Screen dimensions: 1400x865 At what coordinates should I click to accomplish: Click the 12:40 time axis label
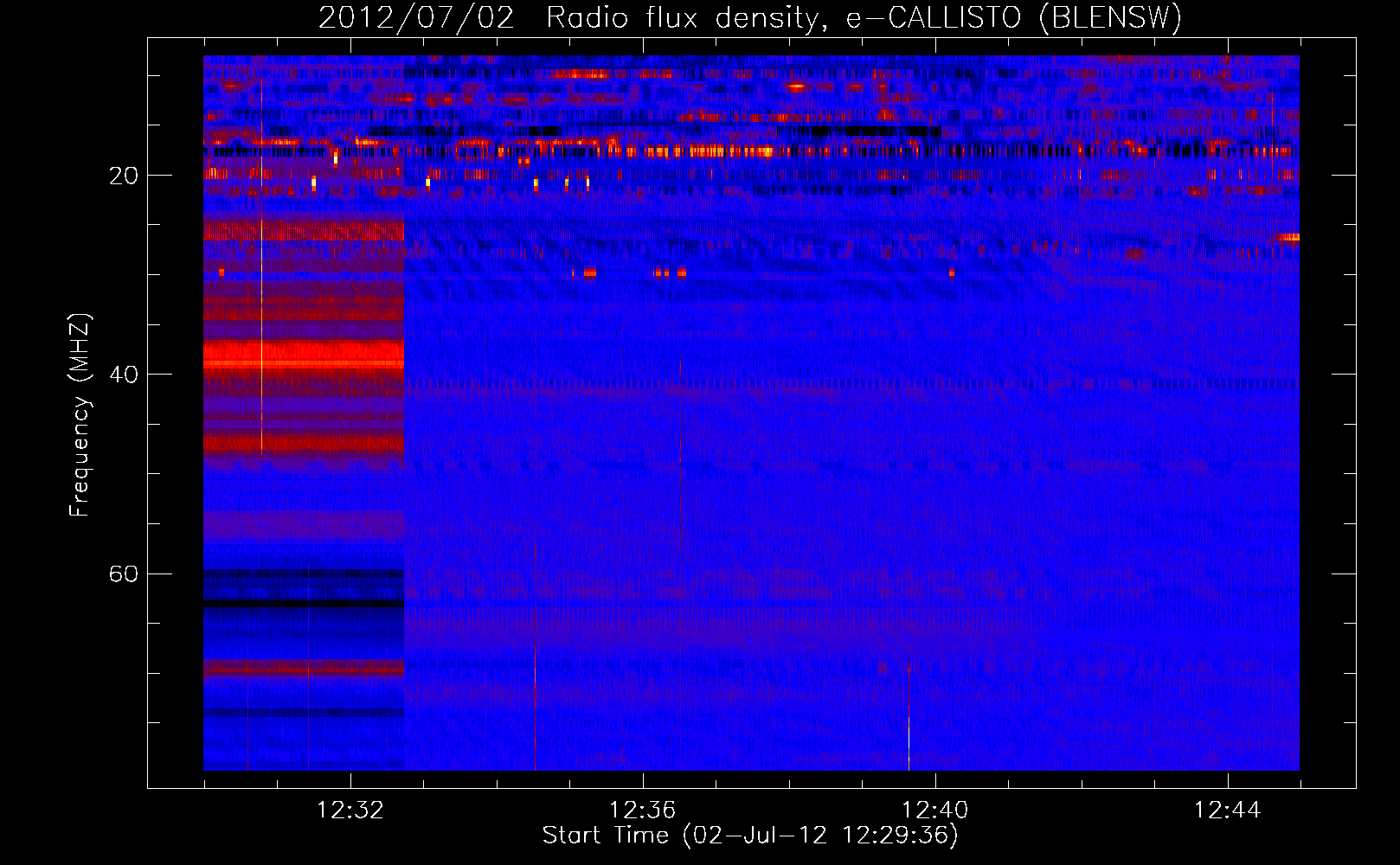click(x=934, y=811)
